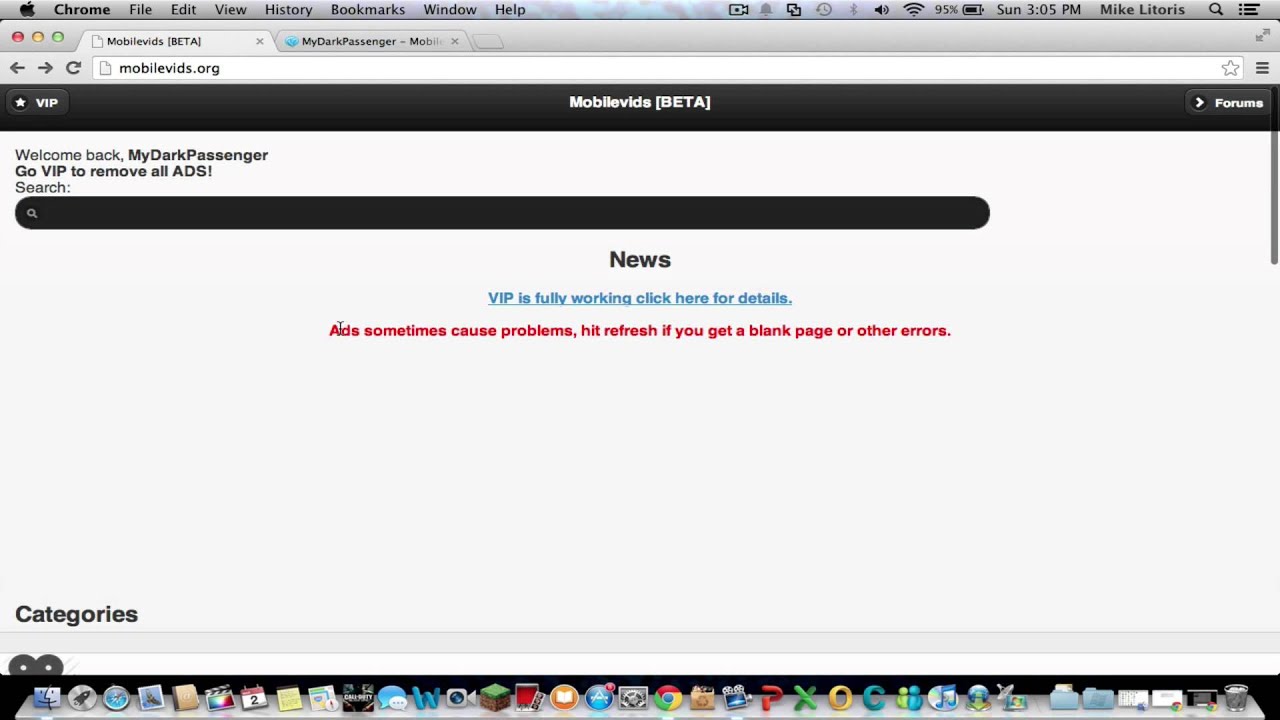Open iTunes in the Dock
Viewport: 1280px width, 720px height.
tap(943, 697)
